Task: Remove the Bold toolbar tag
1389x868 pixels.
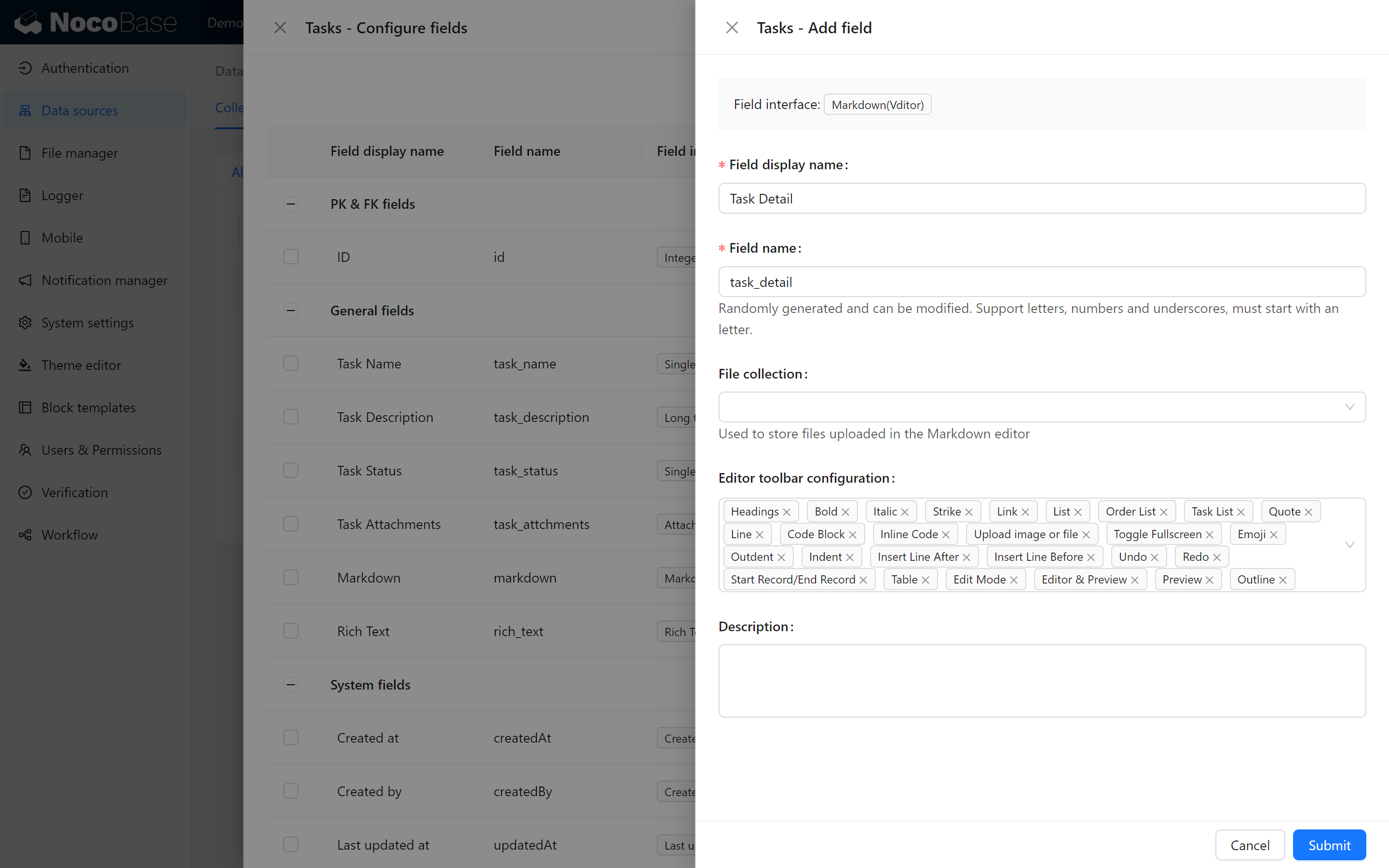Action: pyautogui.click(x=845, y=512)
